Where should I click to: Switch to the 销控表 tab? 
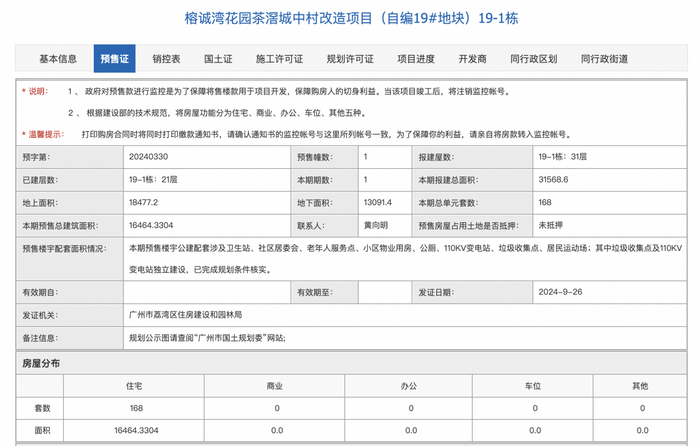[166, 58]
